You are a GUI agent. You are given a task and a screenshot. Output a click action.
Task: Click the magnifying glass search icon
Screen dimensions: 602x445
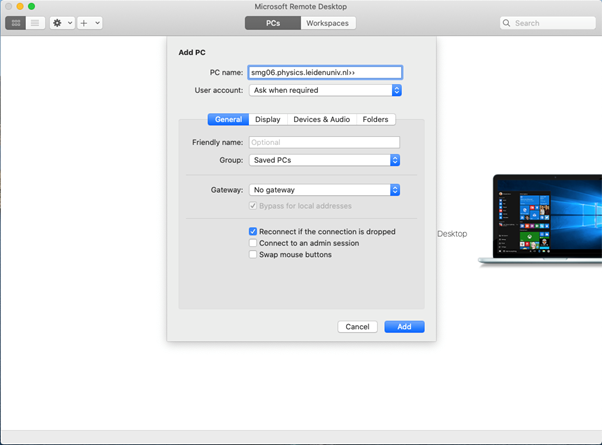(x=507, y=22)
